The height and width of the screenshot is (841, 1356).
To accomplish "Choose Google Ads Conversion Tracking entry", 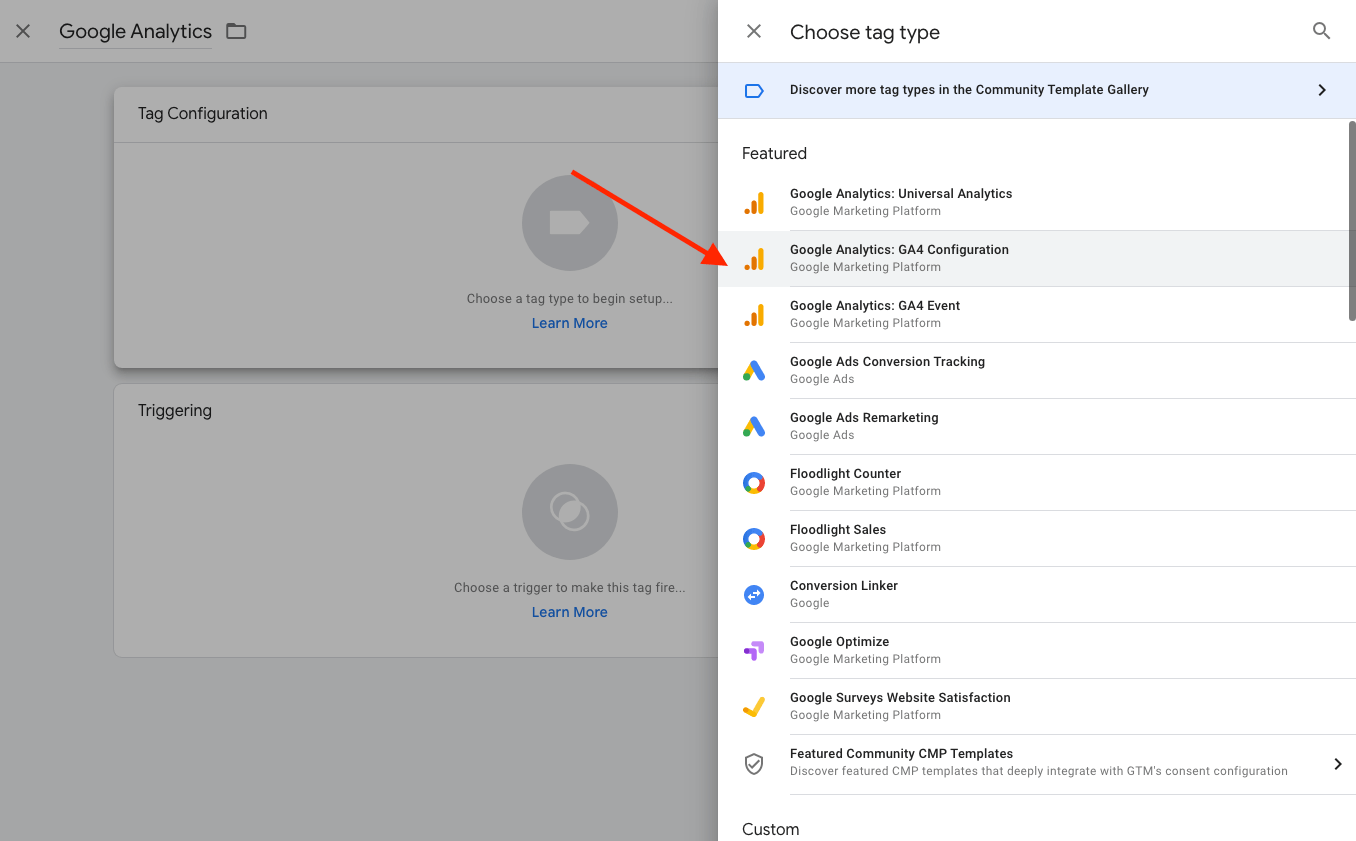I will 1037,371.
